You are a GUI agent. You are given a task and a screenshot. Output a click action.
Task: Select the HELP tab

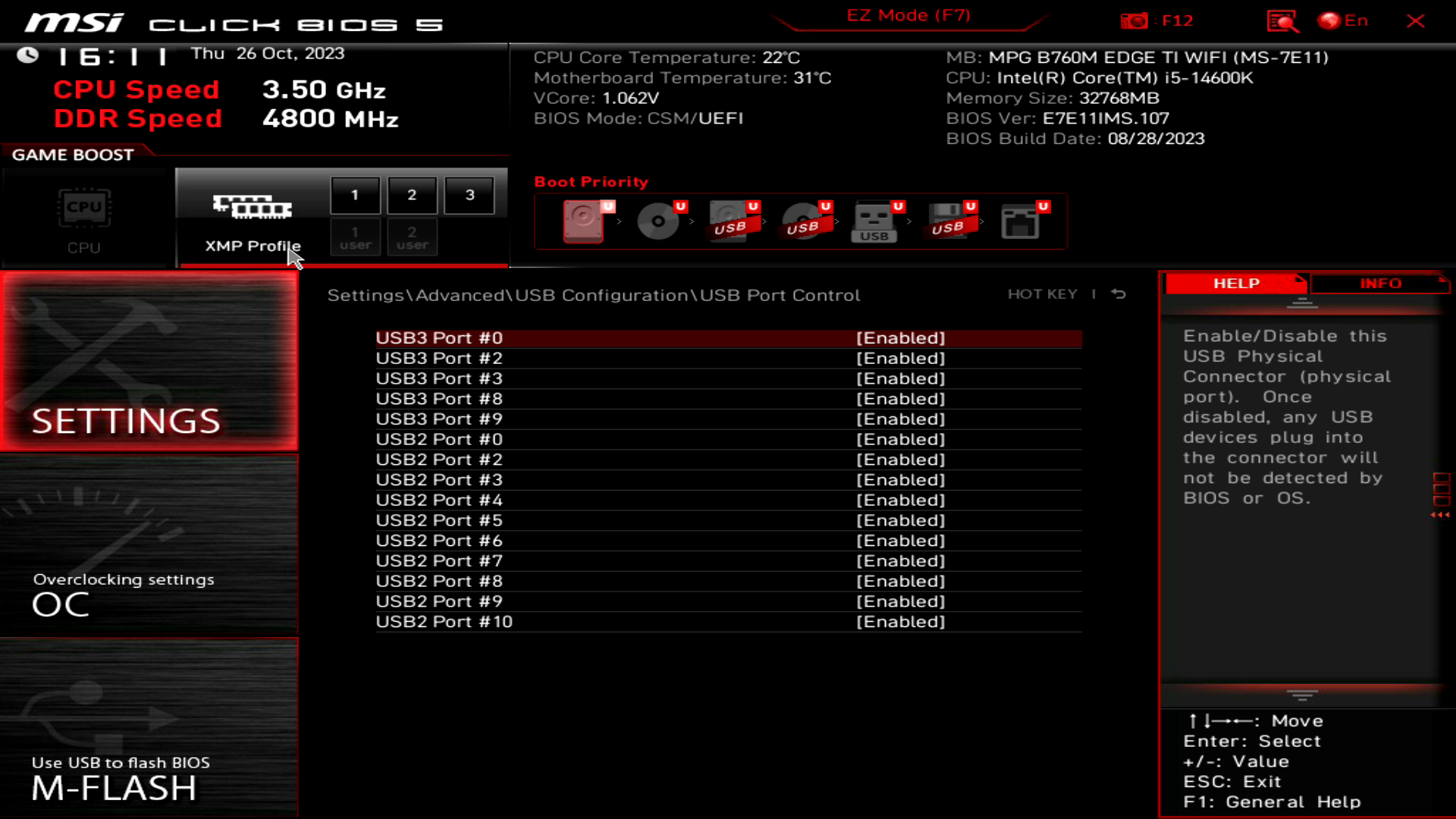click(1235, 284)
